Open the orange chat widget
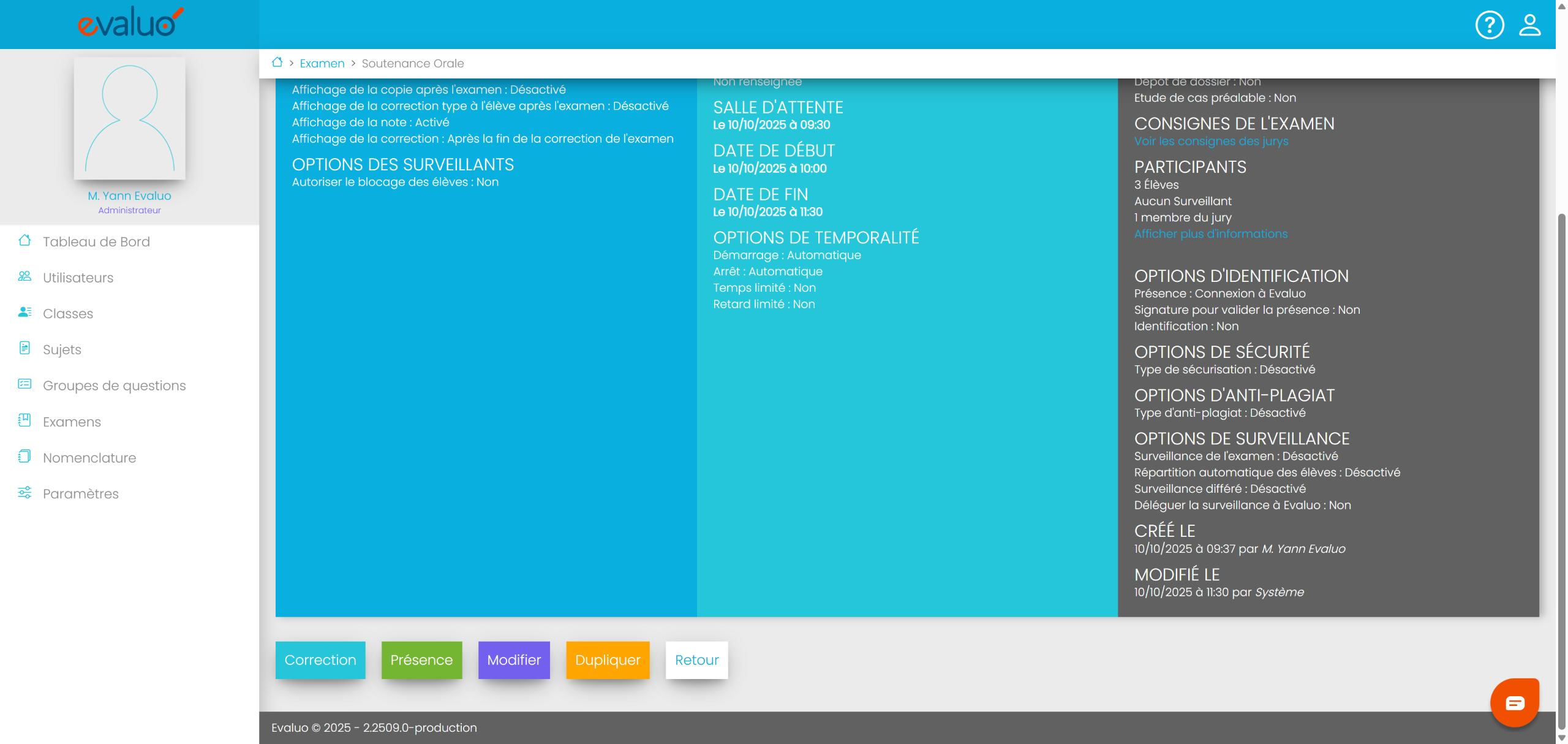The width and height of the screenshot is (1568, 744). (x=1514, y=702)
